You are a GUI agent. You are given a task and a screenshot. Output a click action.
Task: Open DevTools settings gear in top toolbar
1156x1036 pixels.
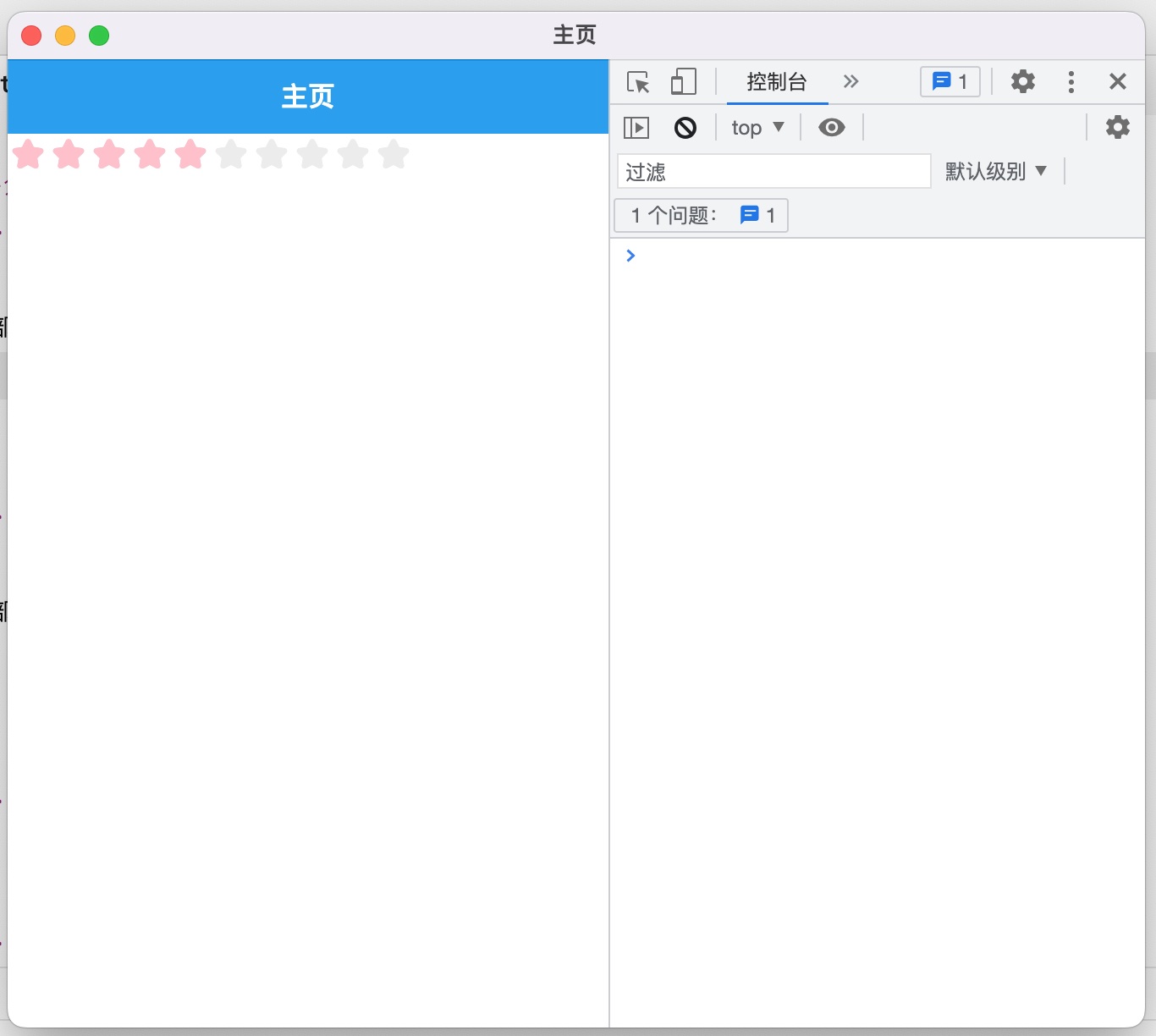click(1023, 81)
